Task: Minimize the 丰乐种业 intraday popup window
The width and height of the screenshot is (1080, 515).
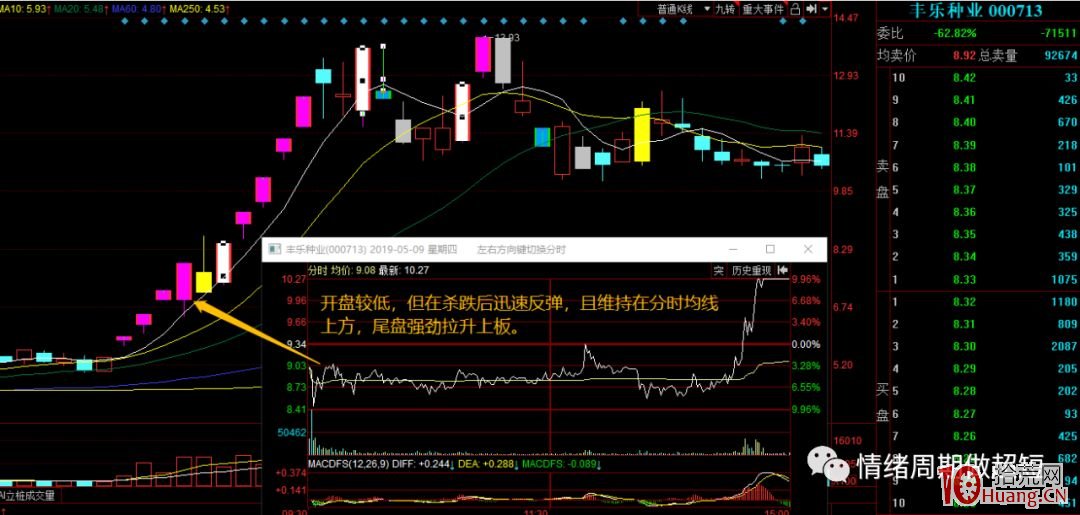Action: [x=735, y=249]
